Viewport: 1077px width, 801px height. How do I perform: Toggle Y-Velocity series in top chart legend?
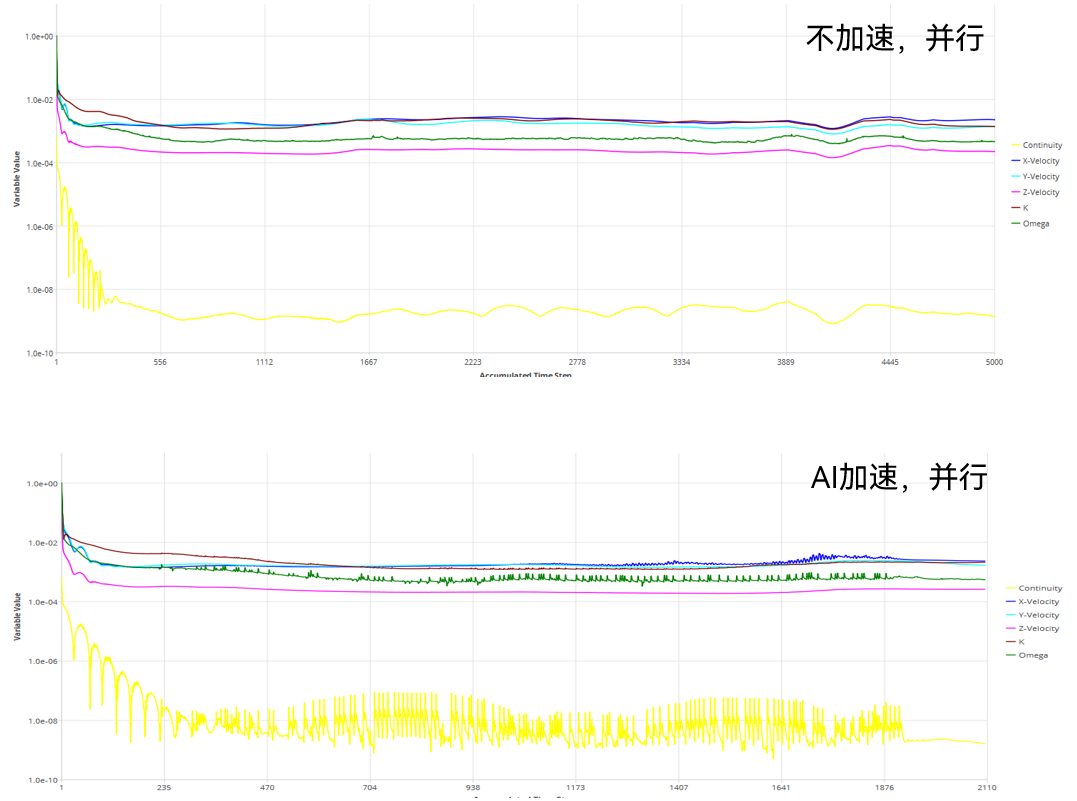(x=1036, y=177)
